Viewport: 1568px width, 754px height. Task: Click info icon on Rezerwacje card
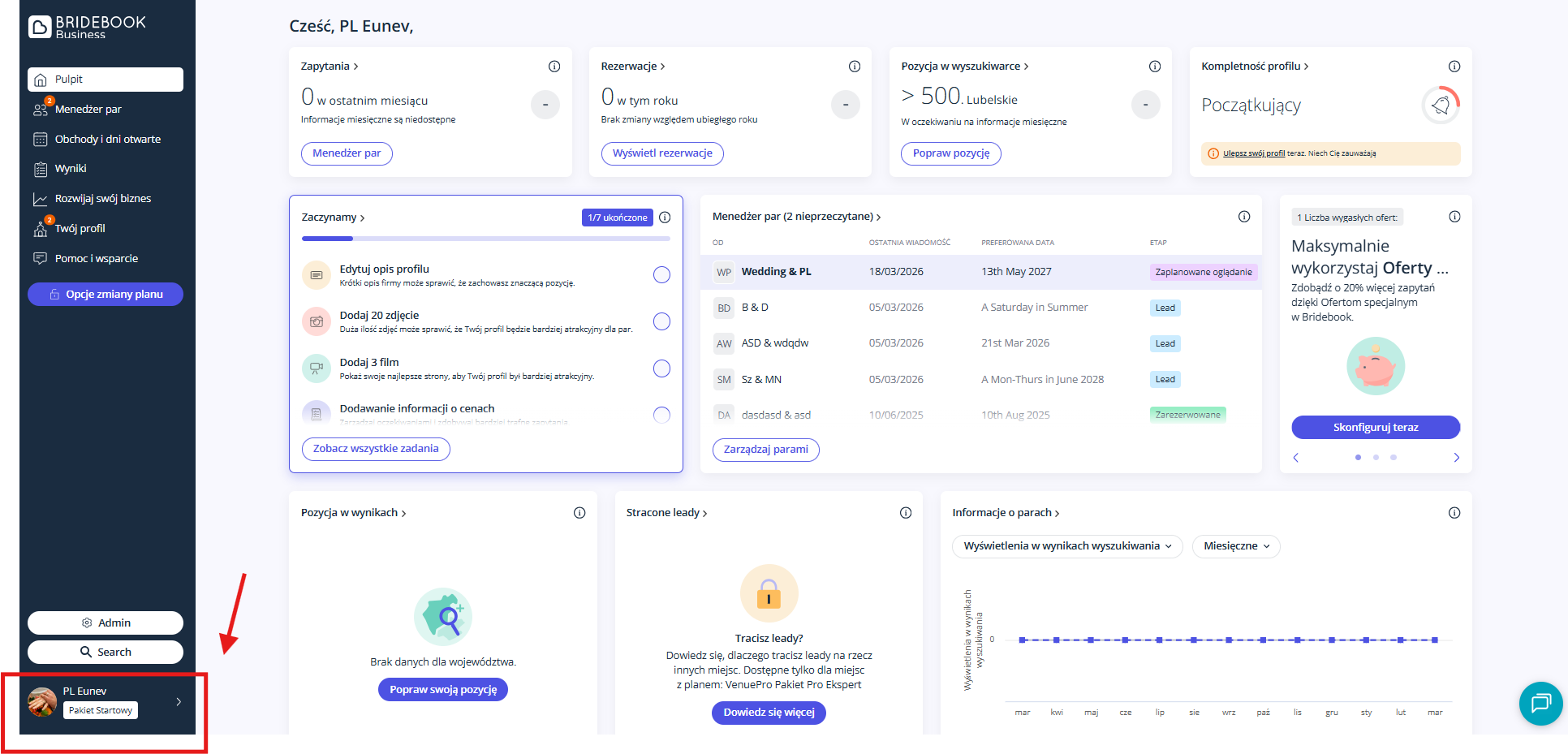click(x=855, y=67)
